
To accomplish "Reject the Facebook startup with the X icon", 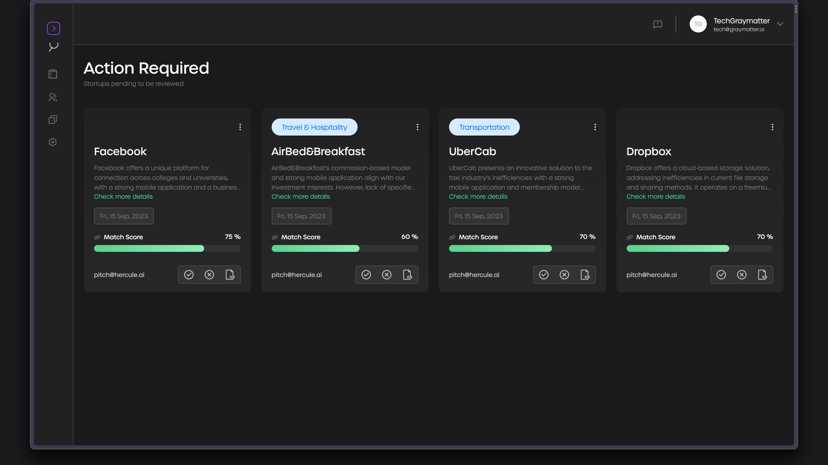I will tap(209, 274).
